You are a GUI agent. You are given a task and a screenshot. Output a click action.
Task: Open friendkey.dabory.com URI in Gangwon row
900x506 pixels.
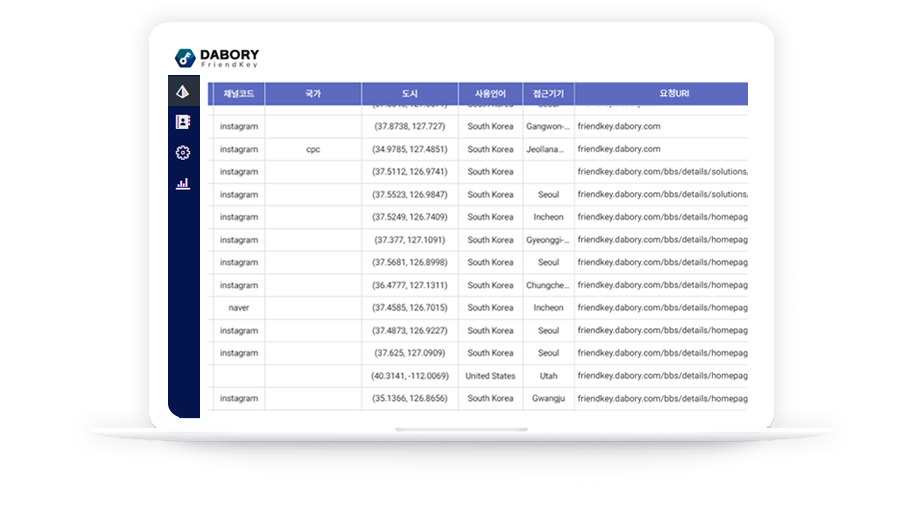click(619, 127)
